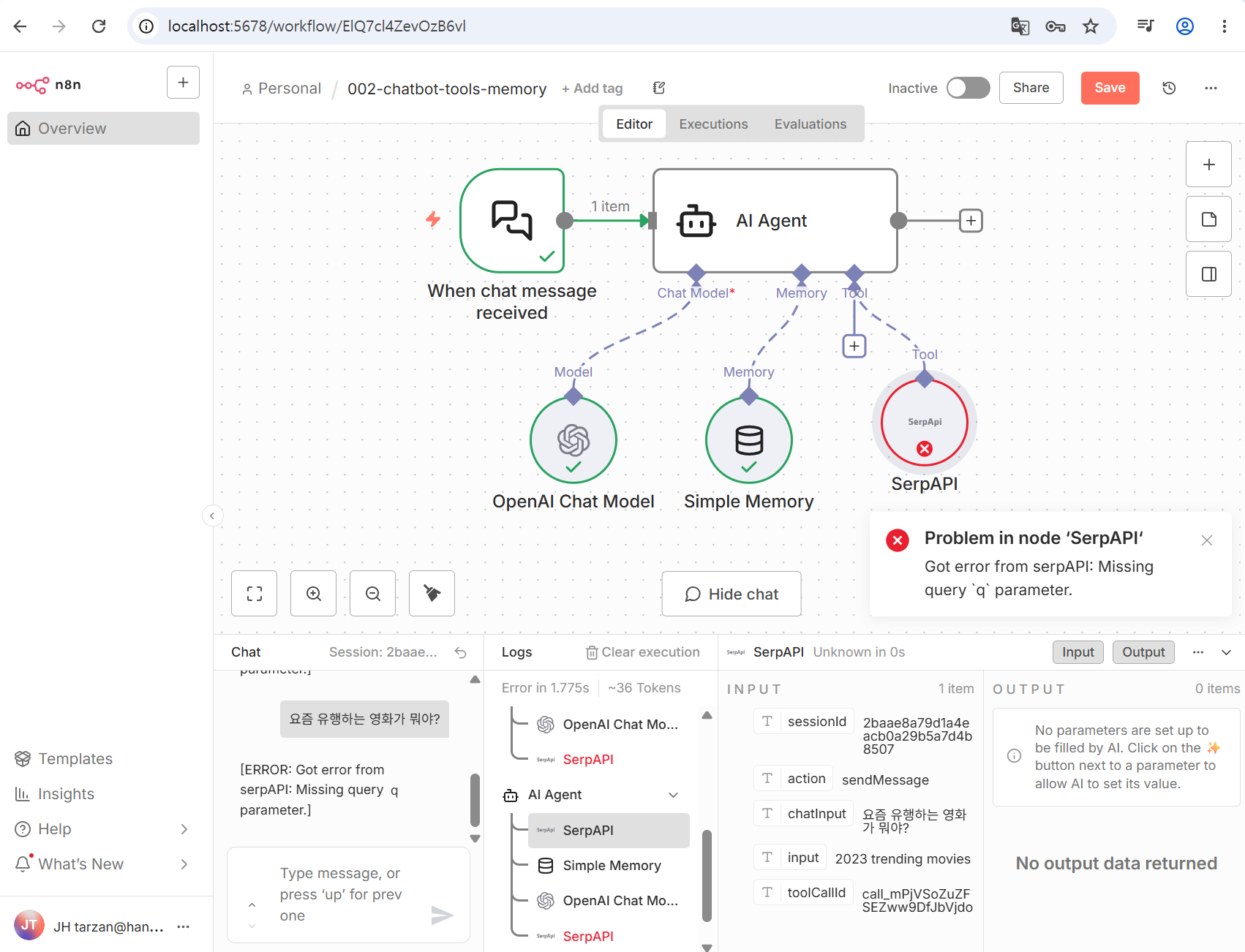Click the zoom out magnifier icon
The width and height of the screenshot is (1245, 952).
(x=373, y=594)
